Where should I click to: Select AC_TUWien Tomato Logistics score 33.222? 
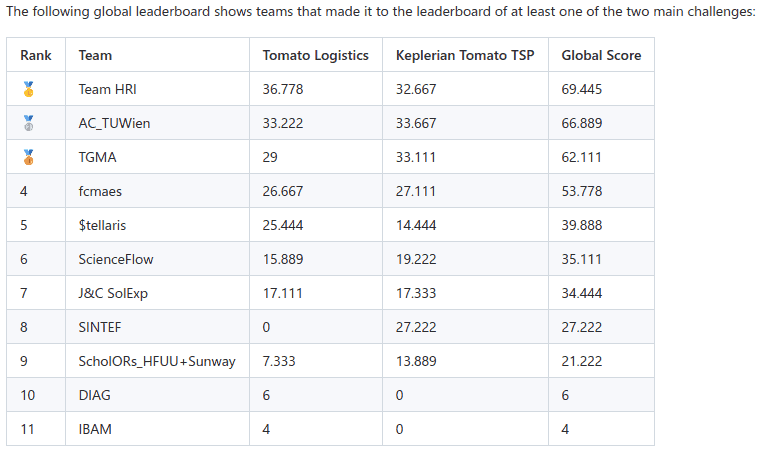(283, 123)
